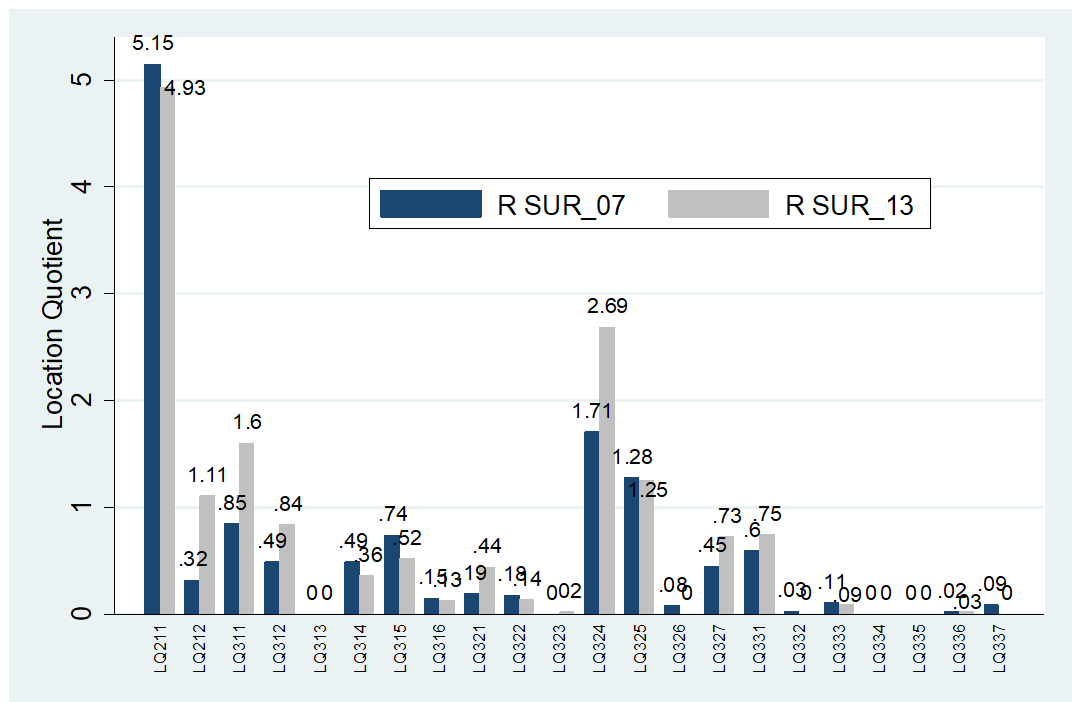Click the gray LQ212 bar labeled 1.11
This screenshot has height=702, width=1081.
click(x=207, y=554)
